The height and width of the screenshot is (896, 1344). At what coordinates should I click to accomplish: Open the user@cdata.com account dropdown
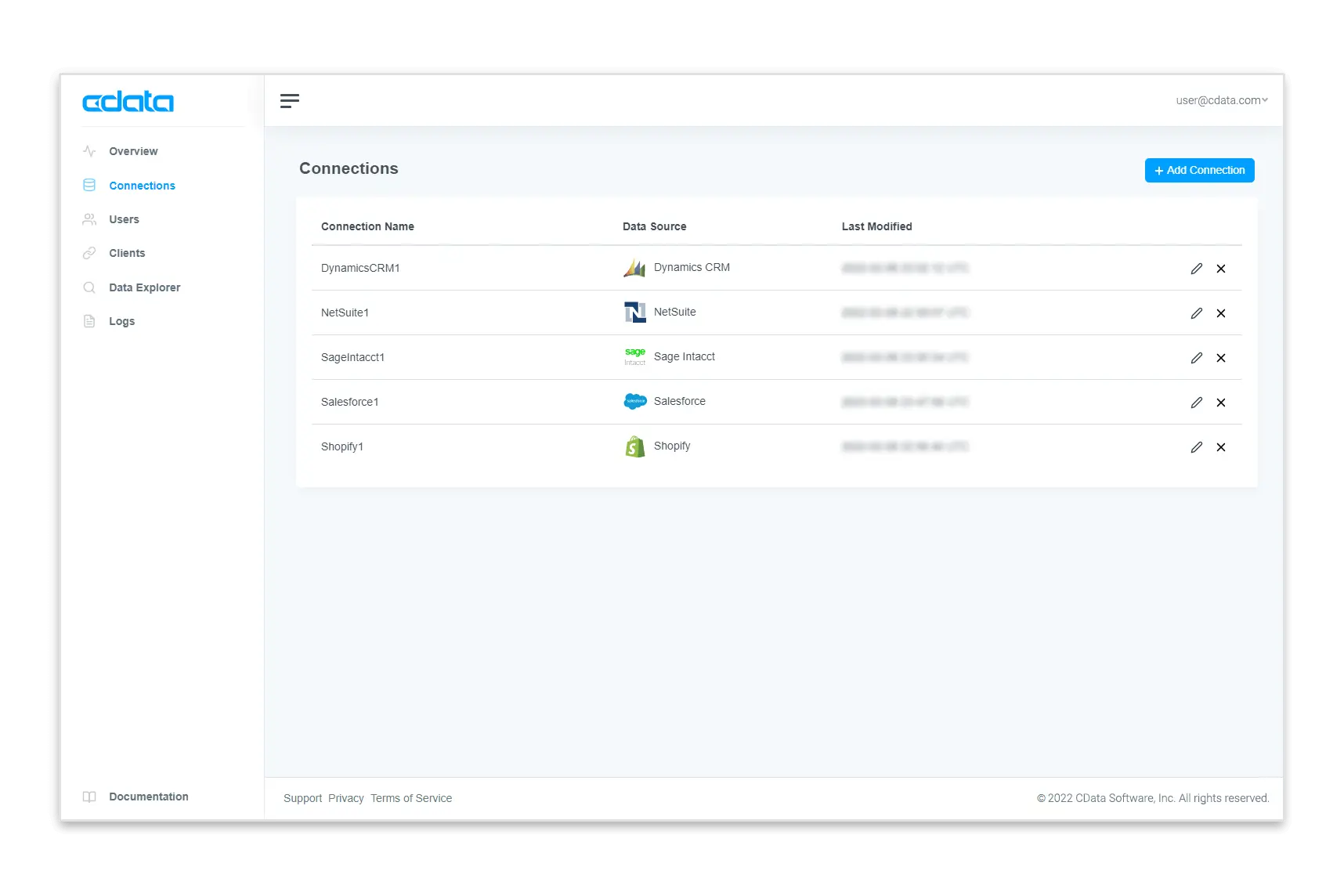click(1221, 100)
